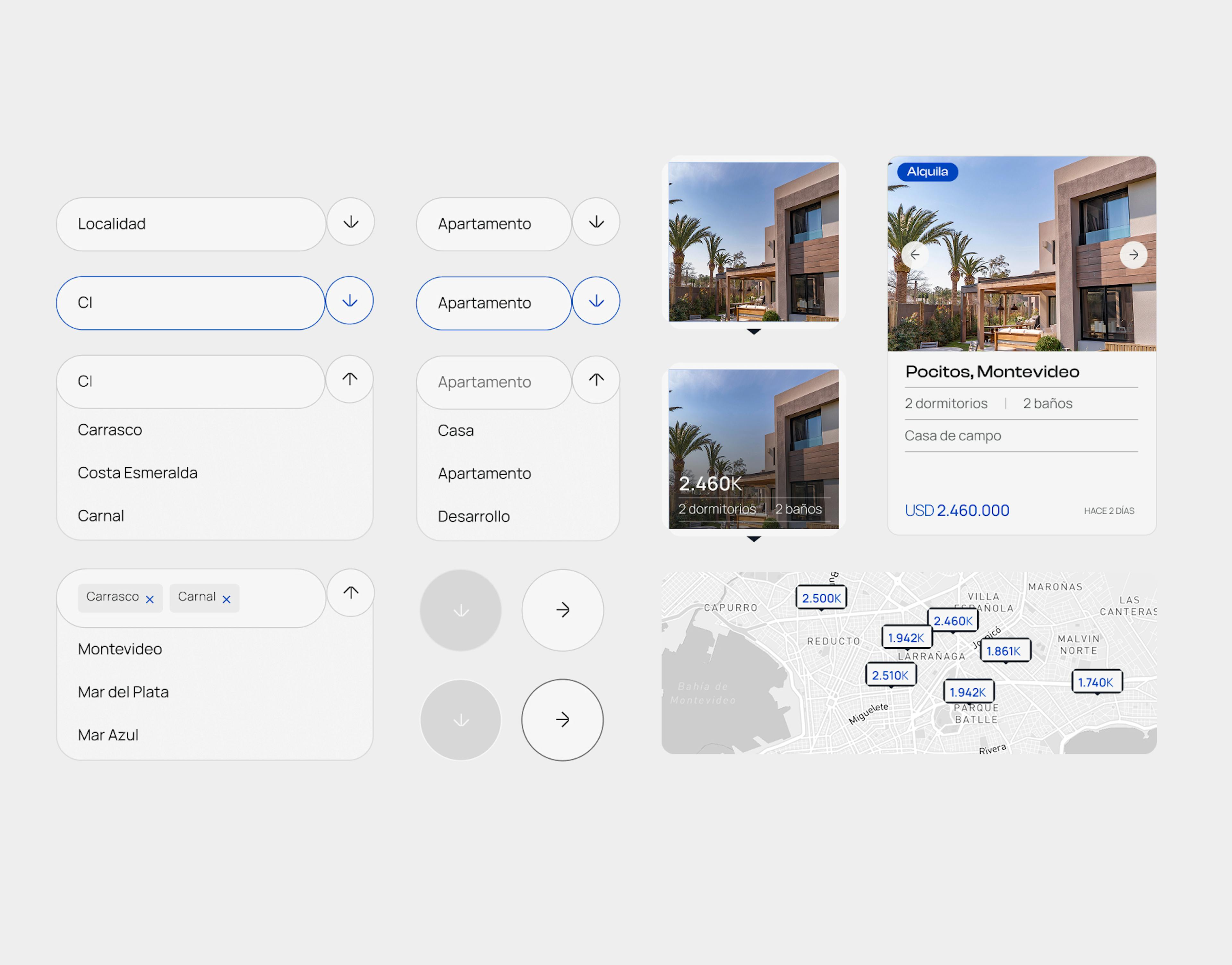Viewport: 1232px width, 965px height.
Task: Click the Alquila badge
Action: (928, 172)
